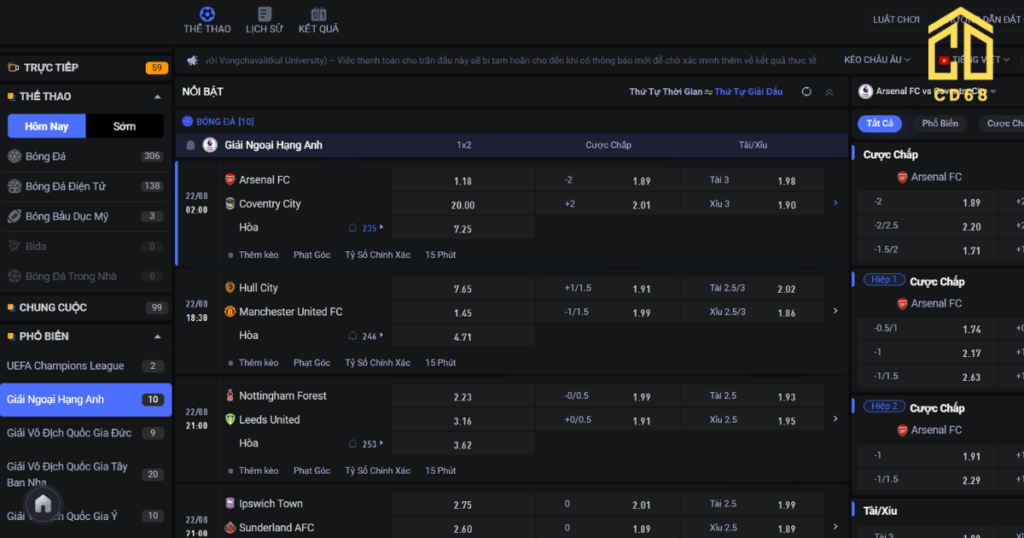The height and width of the screenshot is (538, 1024).
Task: Bet Arsenal FC win at 1.18
Action: click(463, 181)
